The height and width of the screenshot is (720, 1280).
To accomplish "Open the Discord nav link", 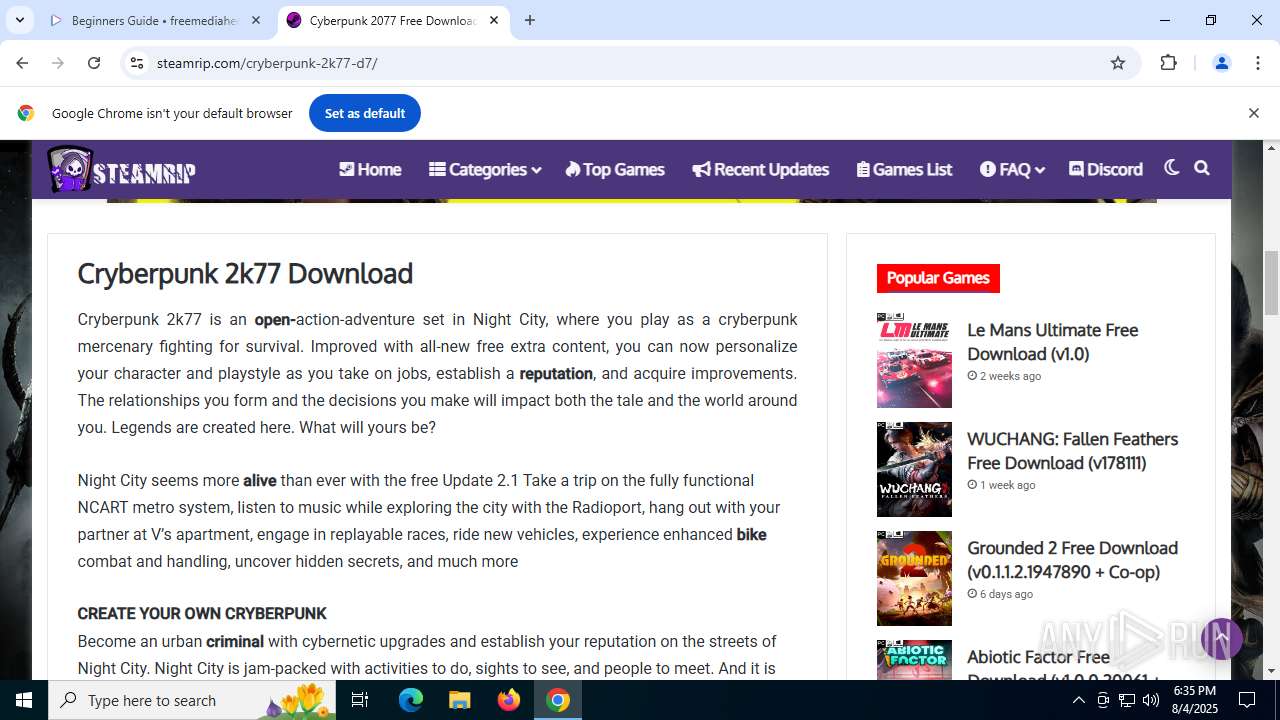I will 1106,169.
